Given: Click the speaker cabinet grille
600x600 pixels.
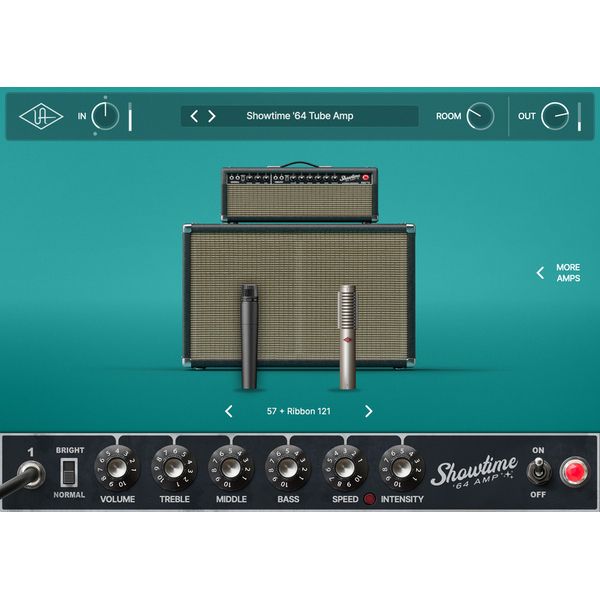Looking at the screenshot, I should 299,296.
